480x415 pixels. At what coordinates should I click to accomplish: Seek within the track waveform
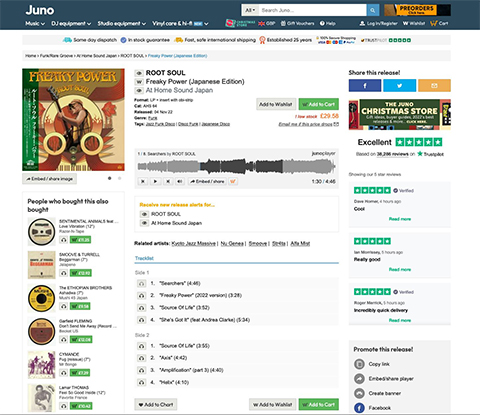tap(236, 166)
